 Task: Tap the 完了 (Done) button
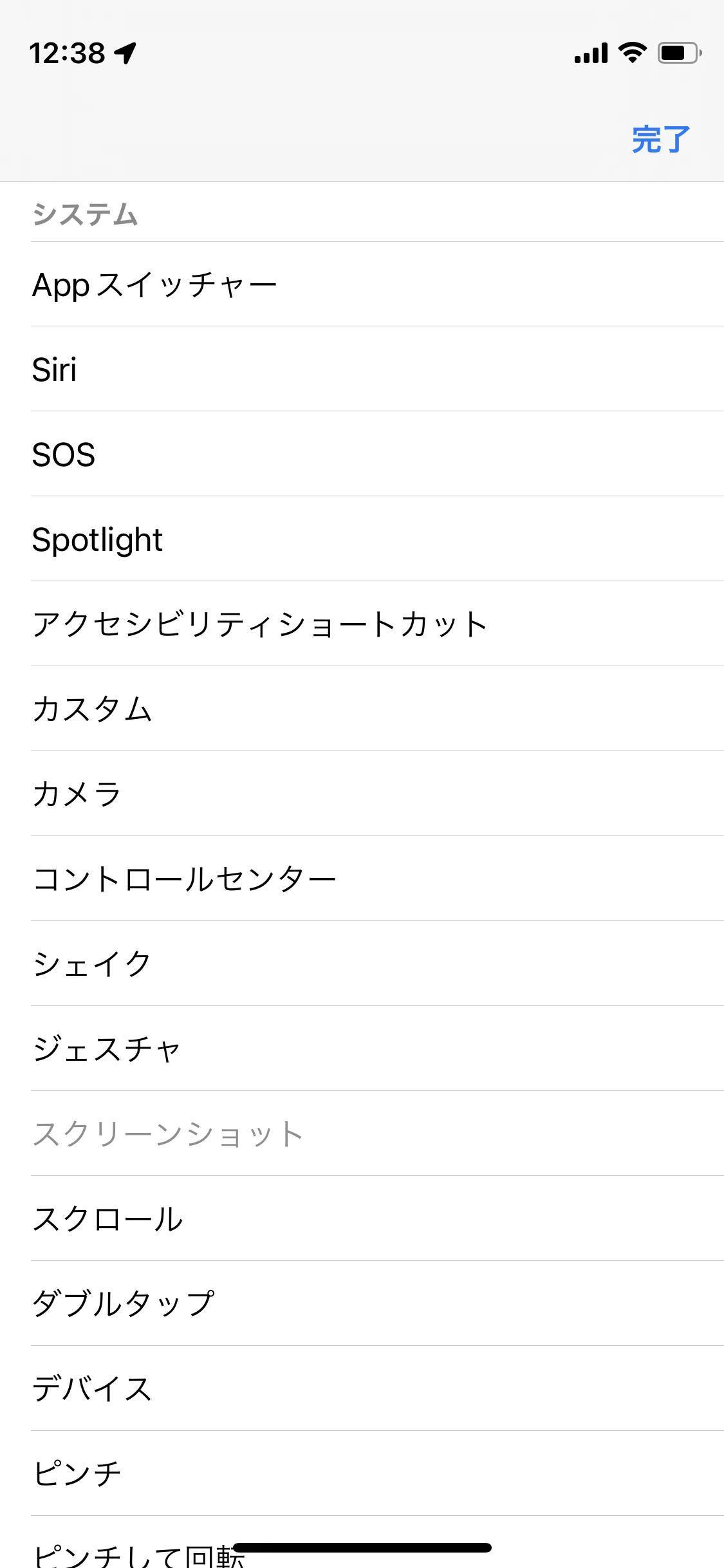pos(660,139)
